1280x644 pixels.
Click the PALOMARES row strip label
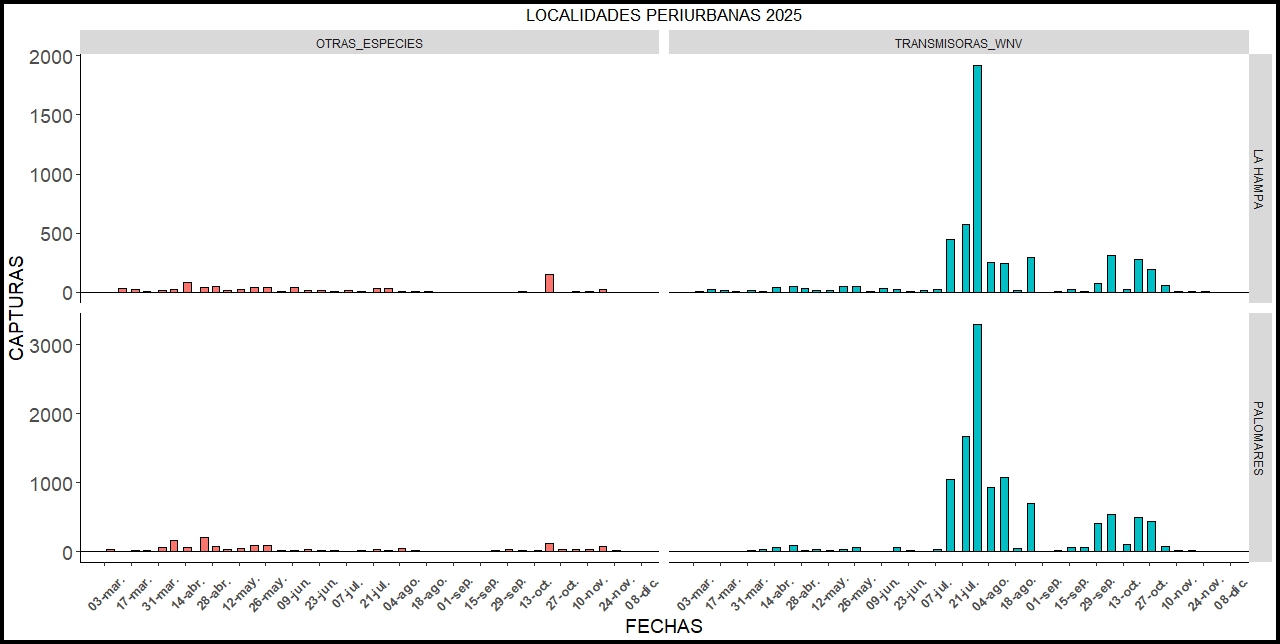[1258, 437]
